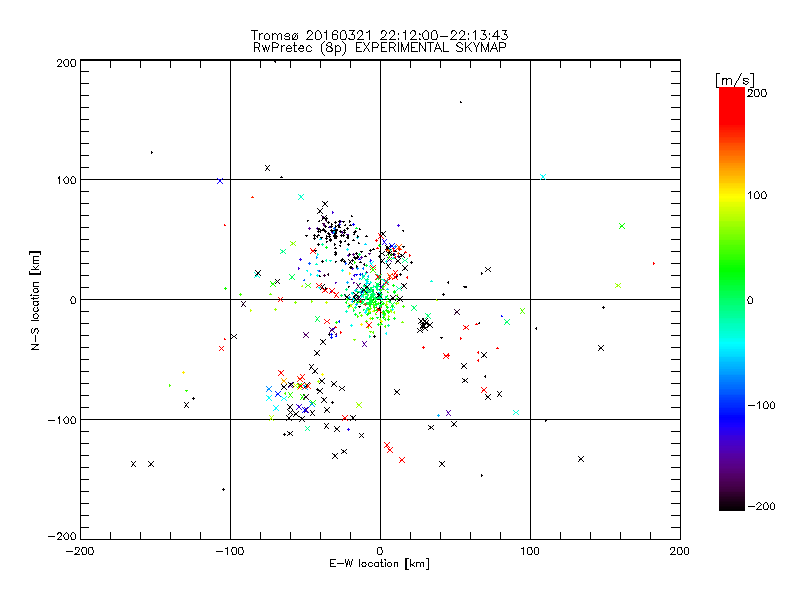Screen dimensions: 800x600
Task: Click the N-S axis tick label '-100'
Action: [x=62, y=420]
